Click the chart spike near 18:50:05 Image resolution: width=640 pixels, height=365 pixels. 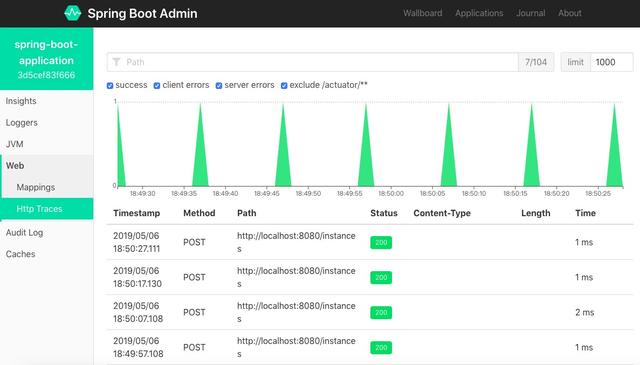[x=449, y=155]
